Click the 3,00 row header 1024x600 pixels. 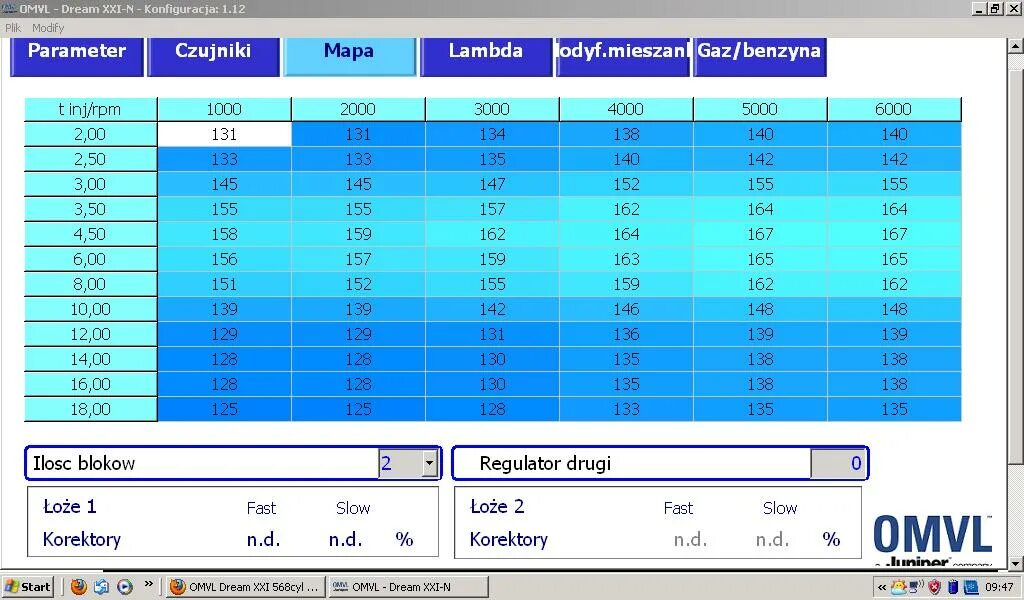pos(90,184)
